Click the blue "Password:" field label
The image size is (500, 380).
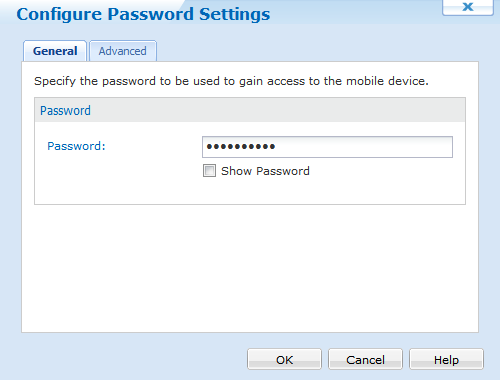point(76,146)
